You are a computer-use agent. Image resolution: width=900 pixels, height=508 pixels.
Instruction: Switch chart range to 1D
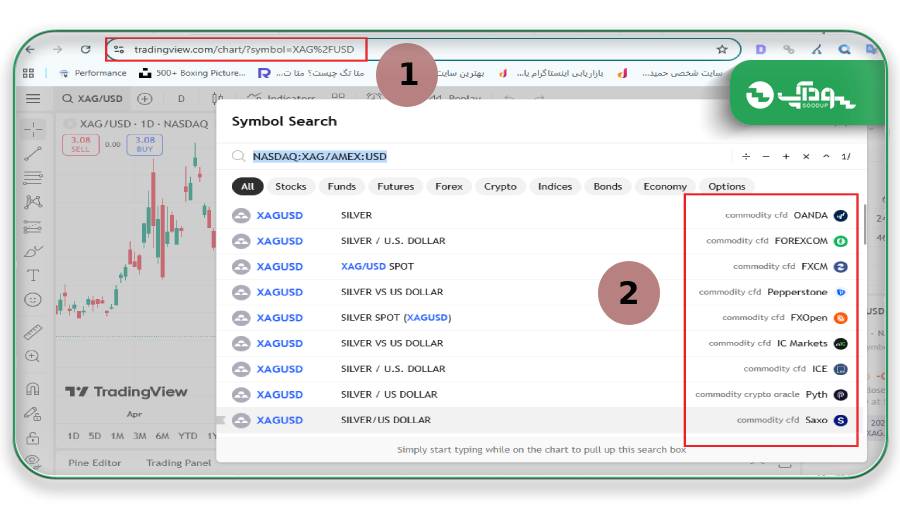(x=73, y=436)
